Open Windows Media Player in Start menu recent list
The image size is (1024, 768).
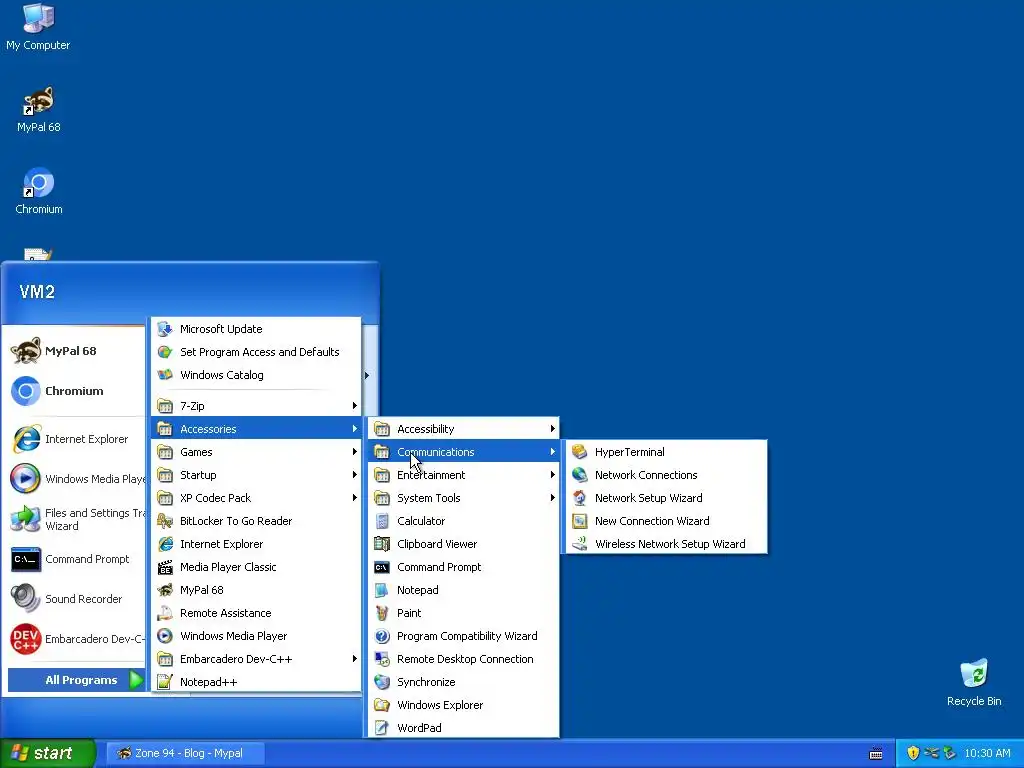[76, 479]
